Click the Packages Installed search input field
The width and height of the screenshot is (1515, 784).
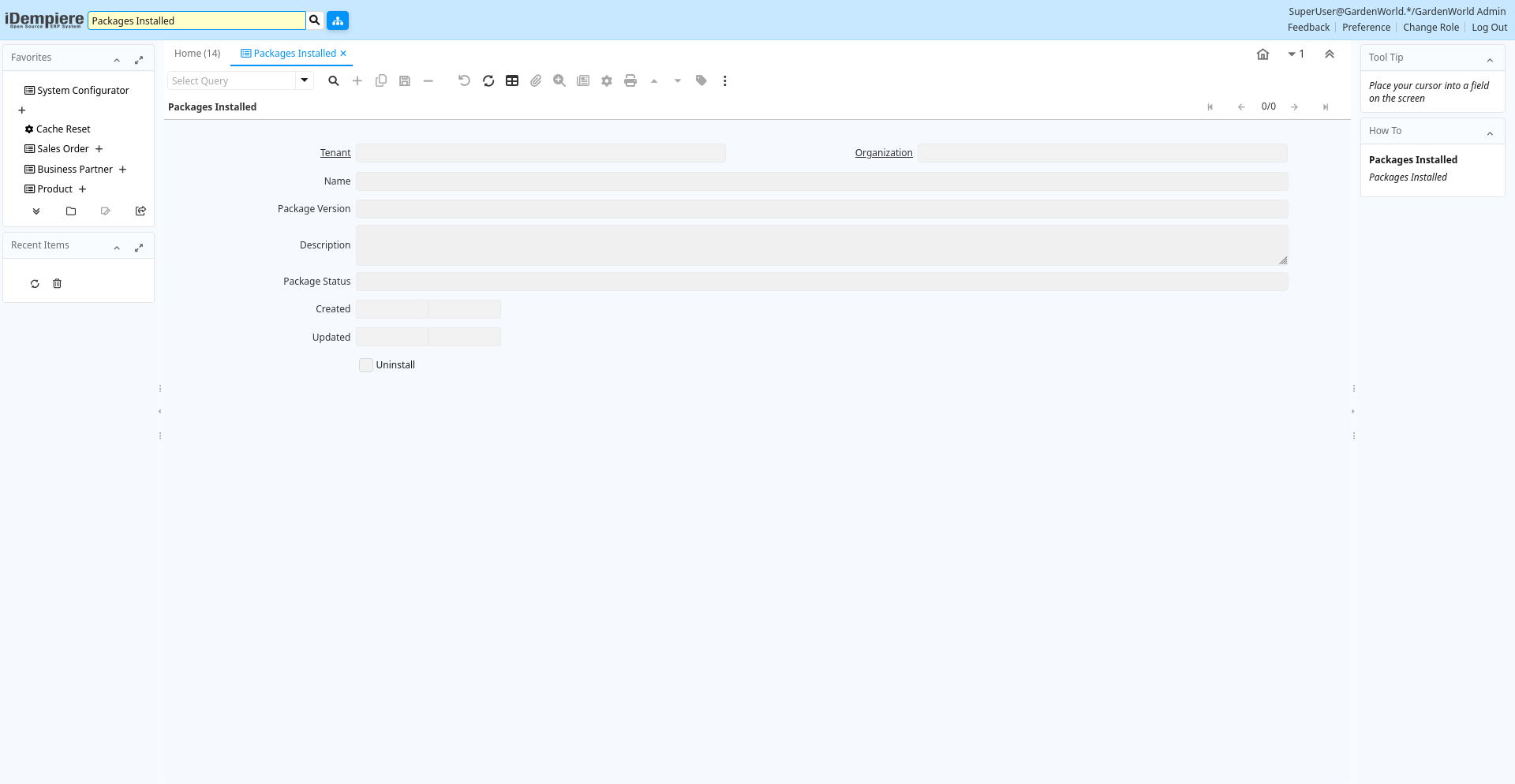tap(196, 21)
